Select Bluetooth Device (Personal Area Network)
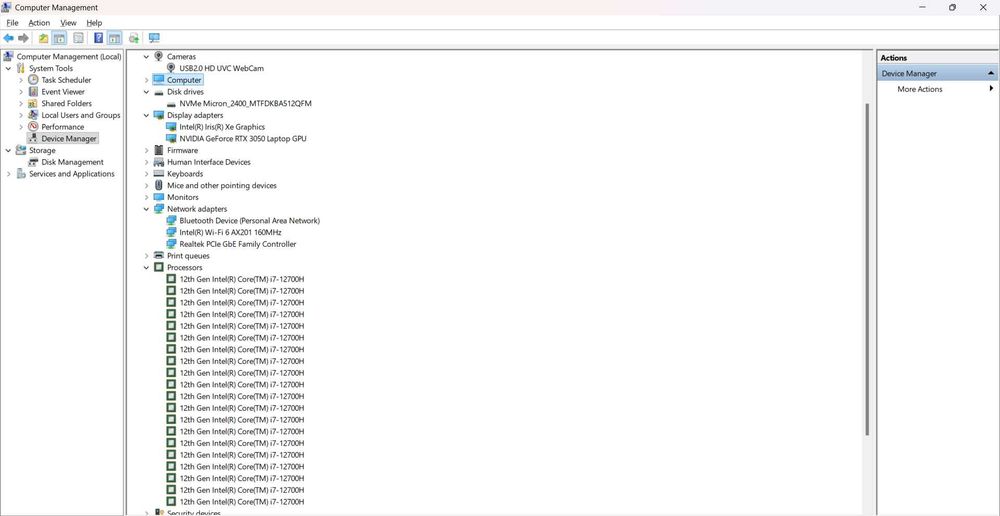The width and height of the screenshot is (1000, 516). pos(249,221)
